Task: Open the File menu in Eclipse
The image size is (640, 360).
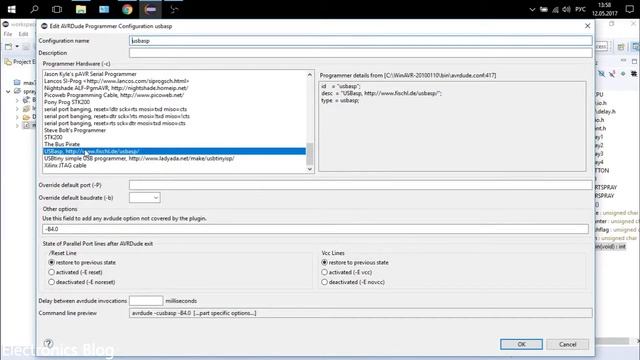Action: click(8, 34)
